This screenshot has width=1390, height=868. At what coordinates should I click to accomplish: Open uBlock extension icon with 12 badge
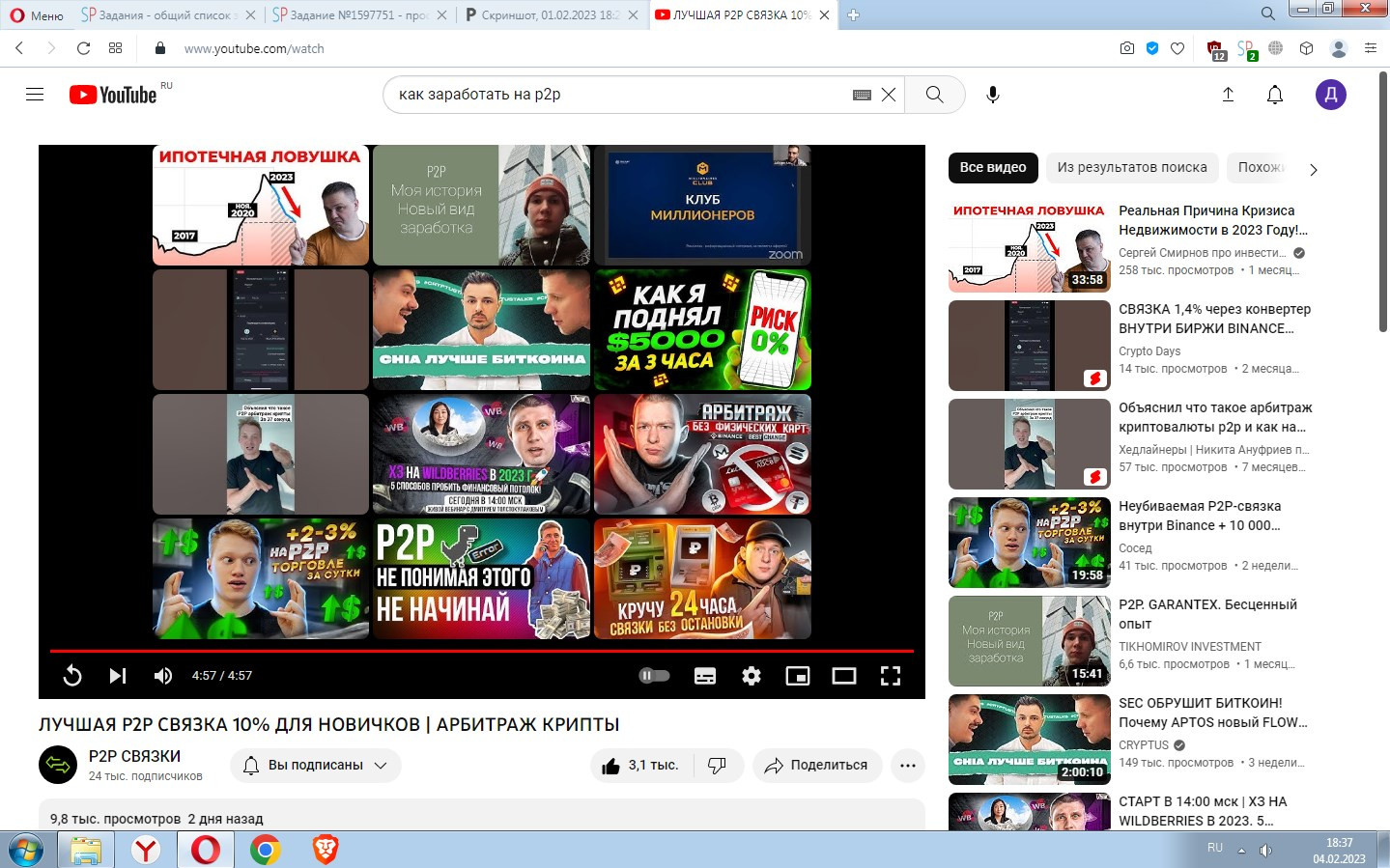click(1216, 49)
